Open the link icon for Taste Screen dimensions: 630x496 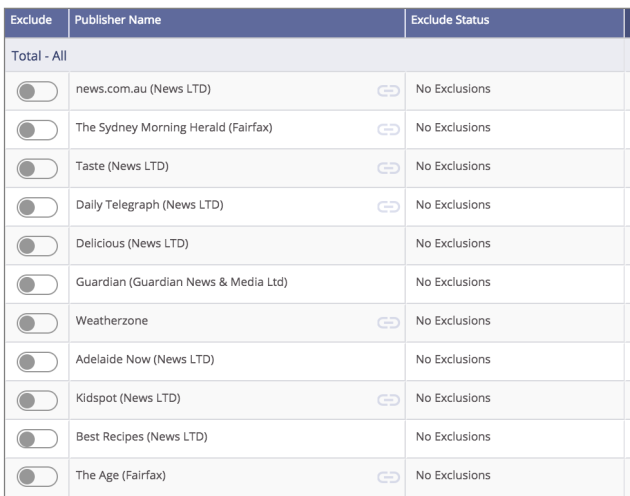coord(388,168)
